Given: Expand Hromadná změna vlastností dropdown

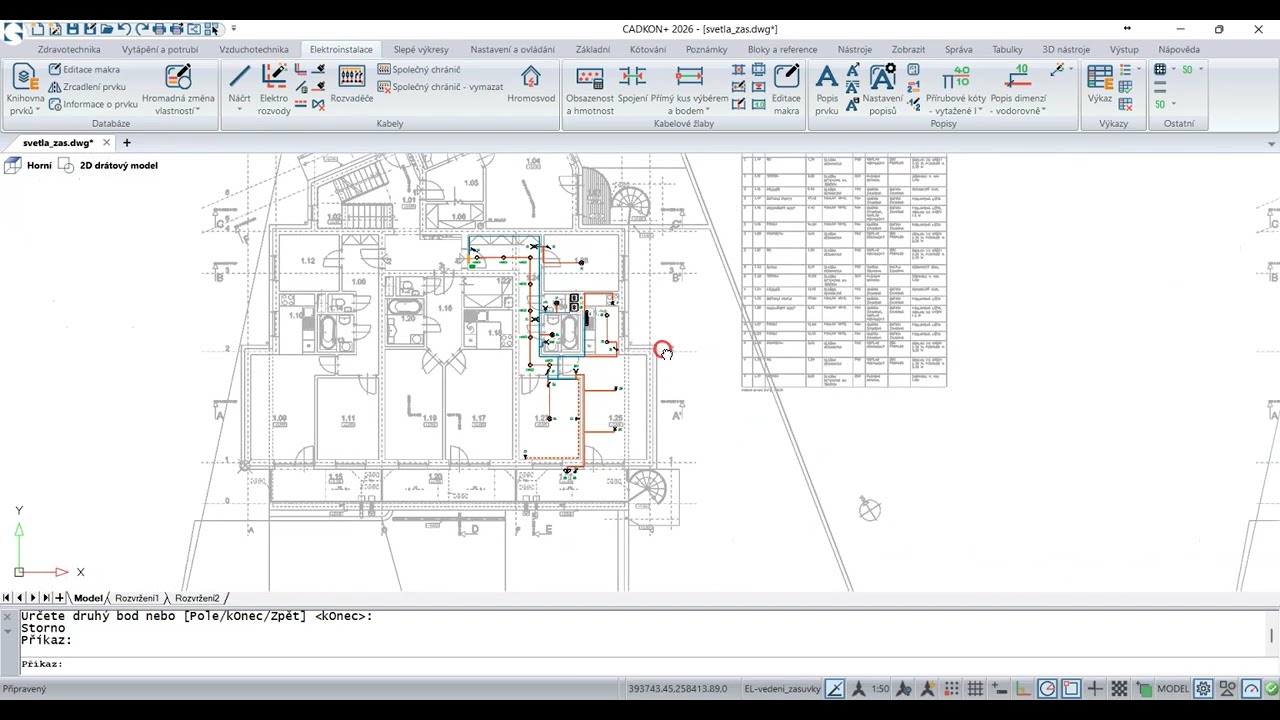Looking at the screenshot, I should (198, 111).
